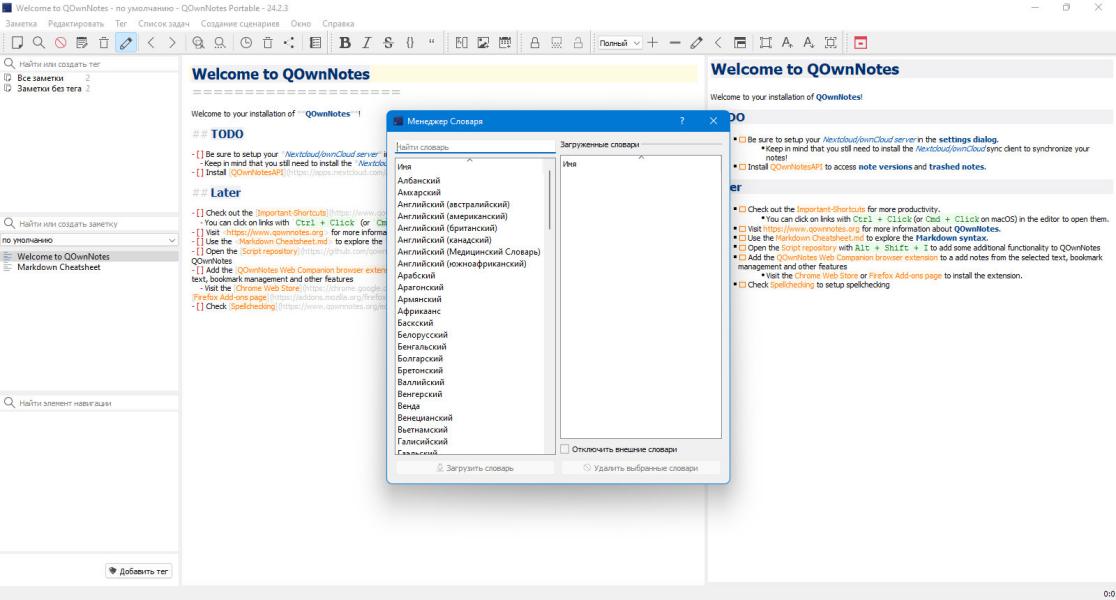Toggle italic formatting
This screenshot has height=600, width=1116.
367,43
